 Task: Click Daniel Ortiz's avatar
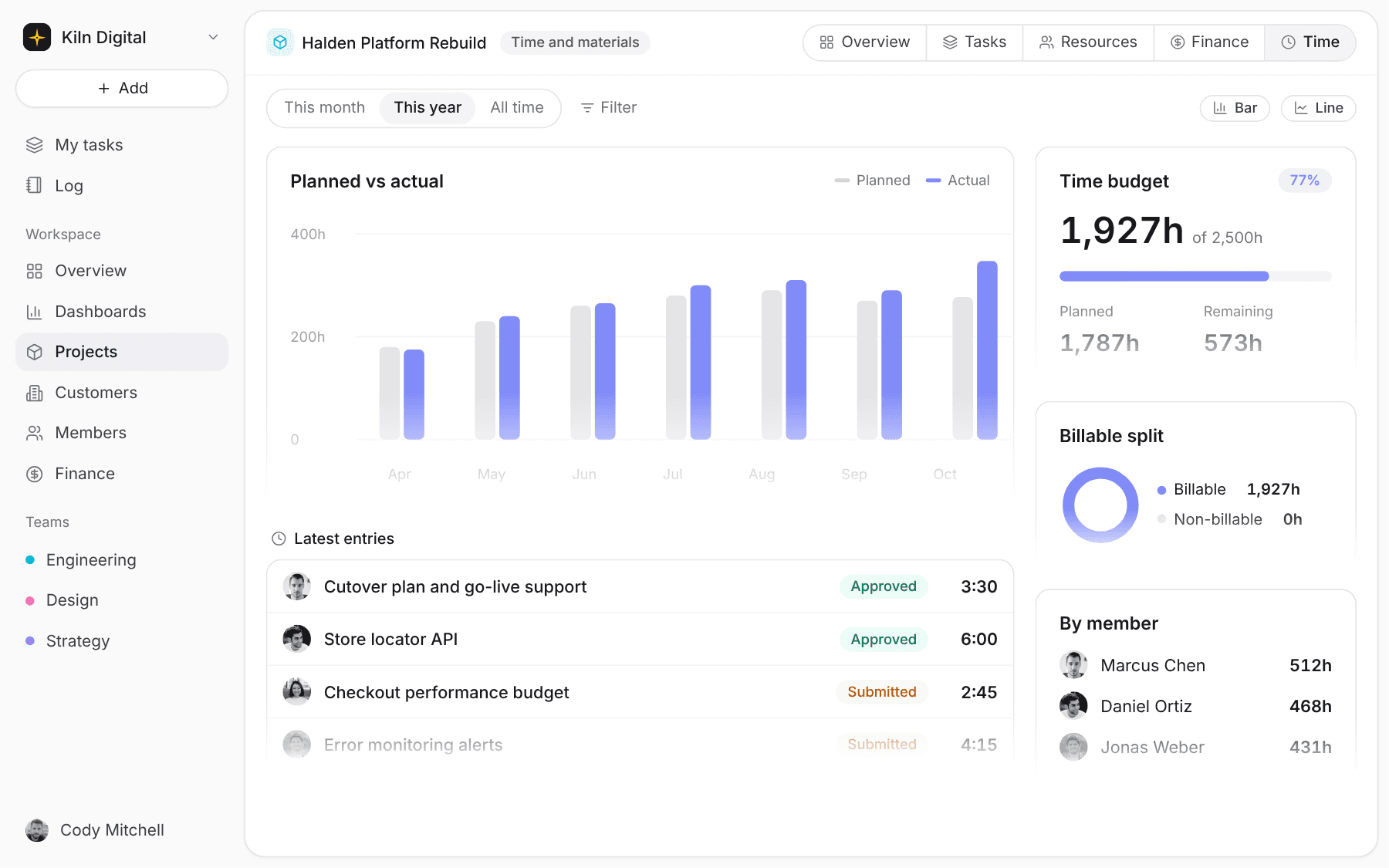click(1073, 706)
